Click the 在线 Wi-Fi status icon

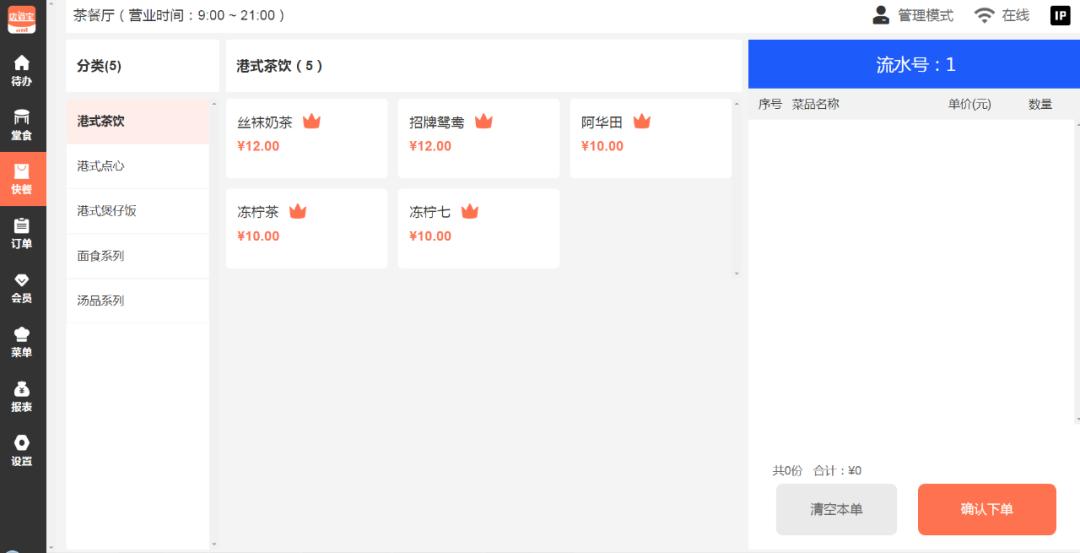[984, 15]
